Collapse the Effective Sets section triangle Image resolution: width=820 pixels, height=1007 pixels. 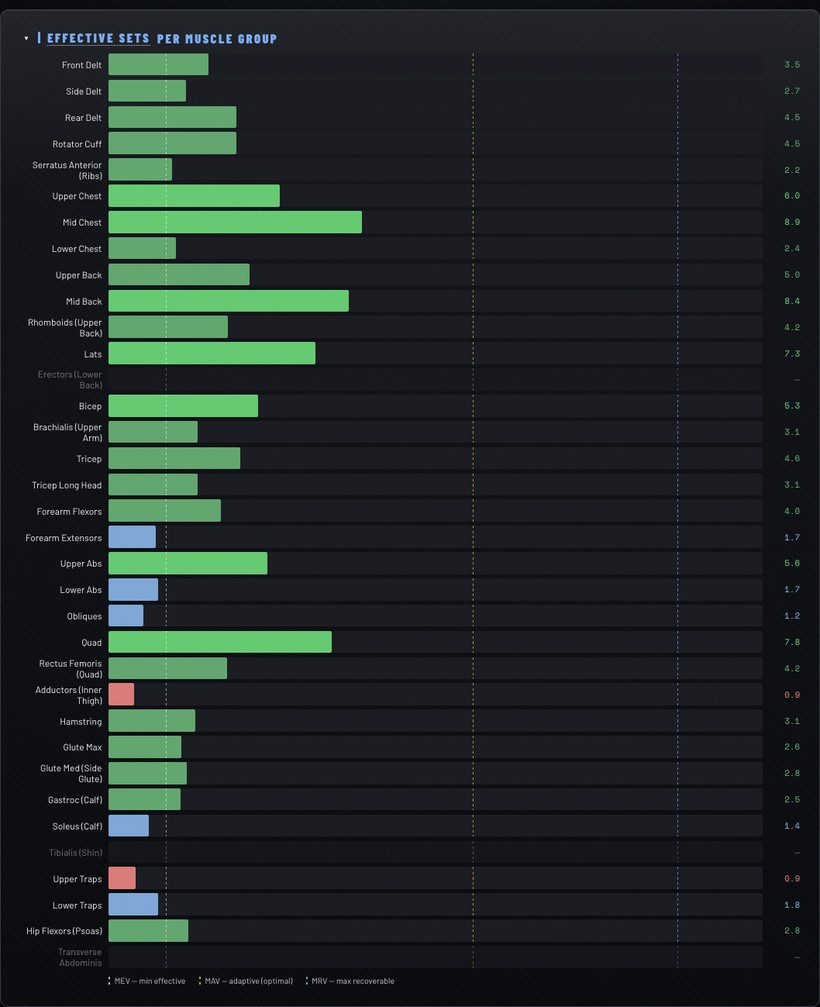coord(26,39)
